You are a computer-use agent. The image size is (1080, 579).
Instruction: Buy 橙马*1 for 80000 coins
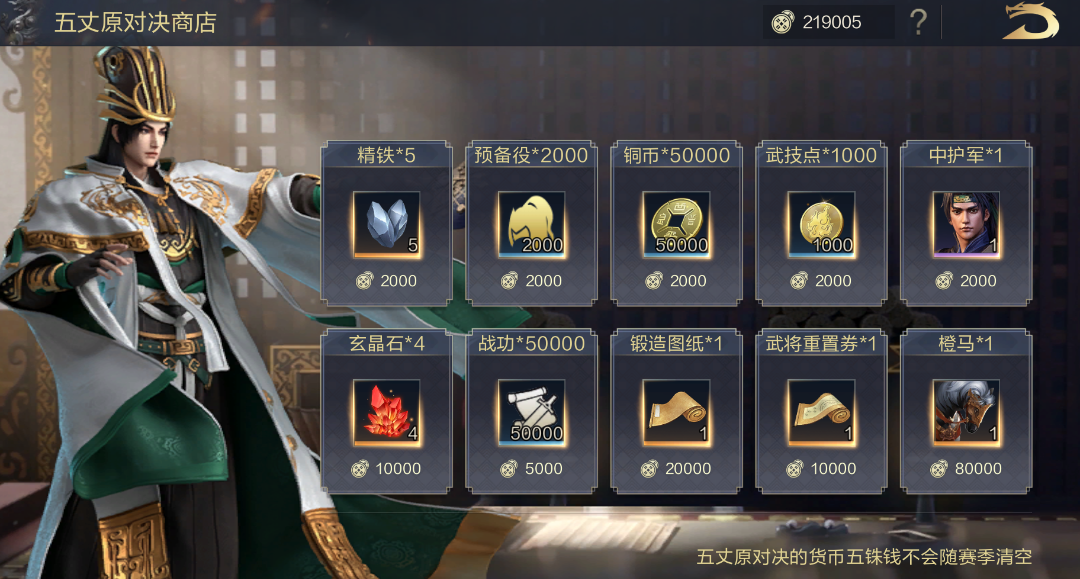pos(966,469)
